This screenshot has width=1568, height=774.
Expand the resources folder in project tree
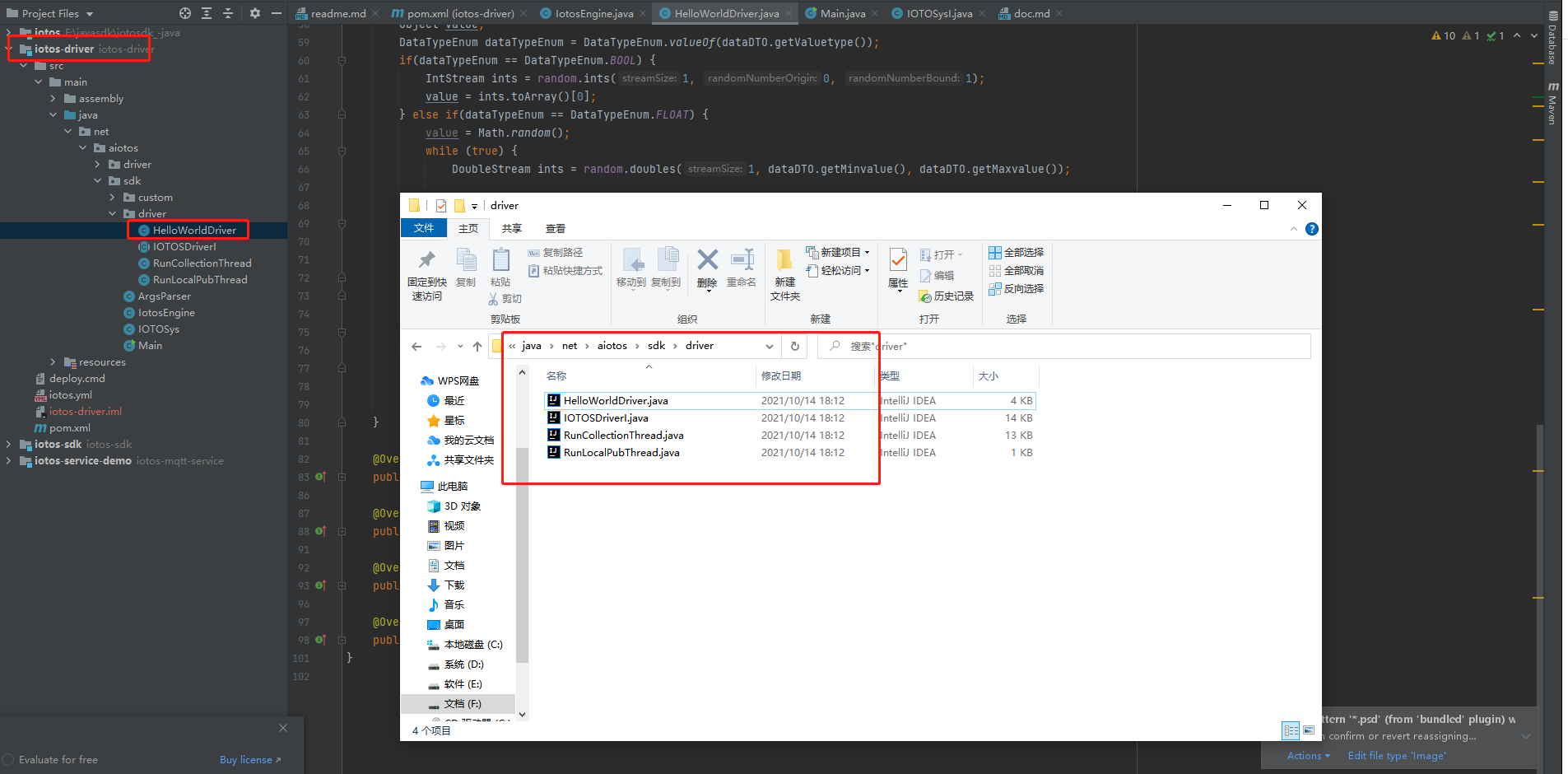(x=54, y=362)
